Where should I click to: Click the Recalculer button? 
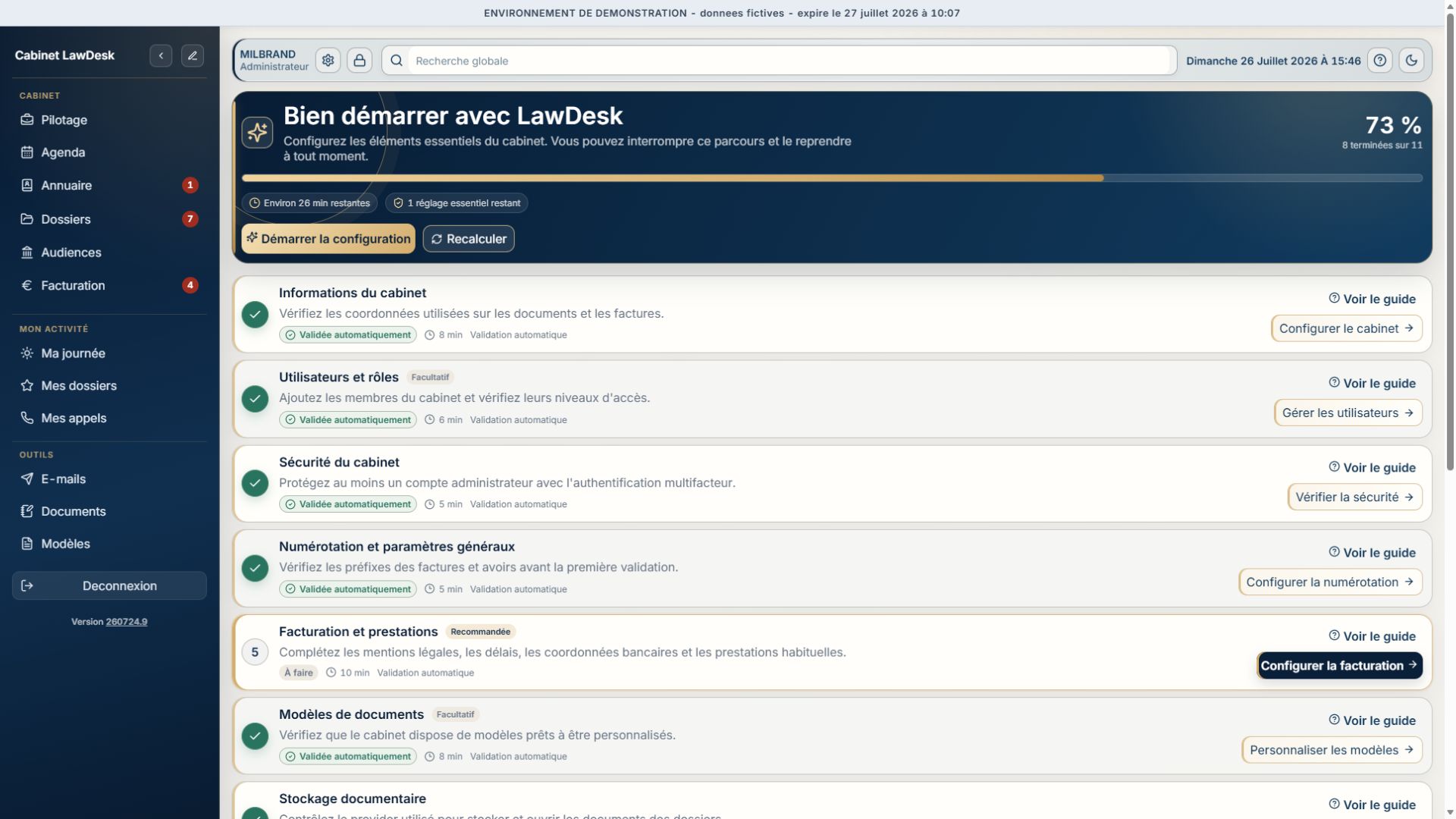[x=469, y=239]
